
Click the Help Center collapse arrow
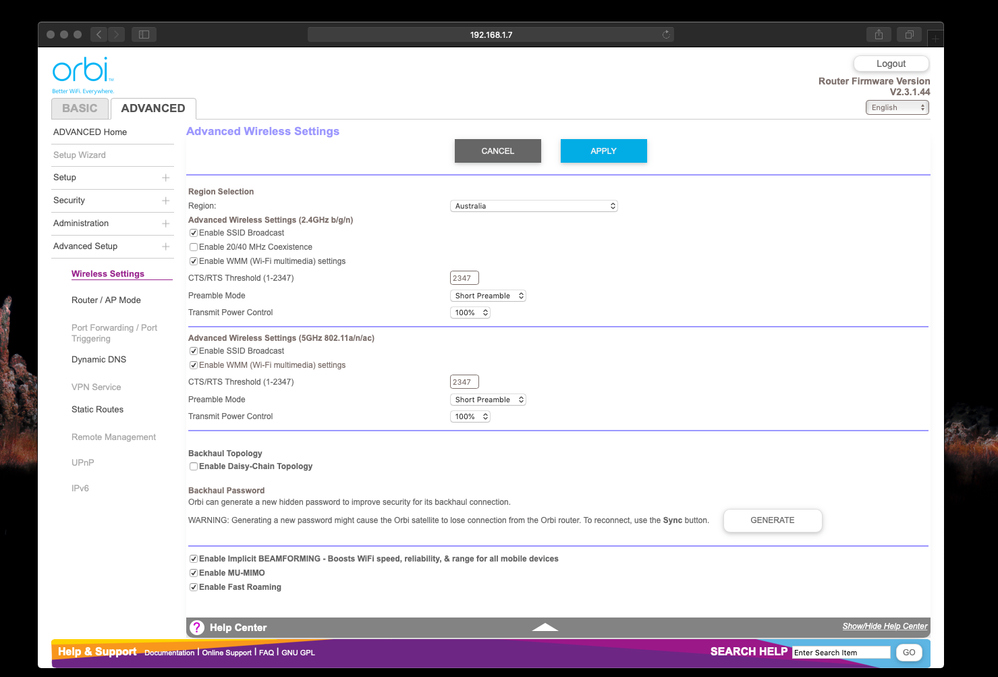[x=545, y=627]
